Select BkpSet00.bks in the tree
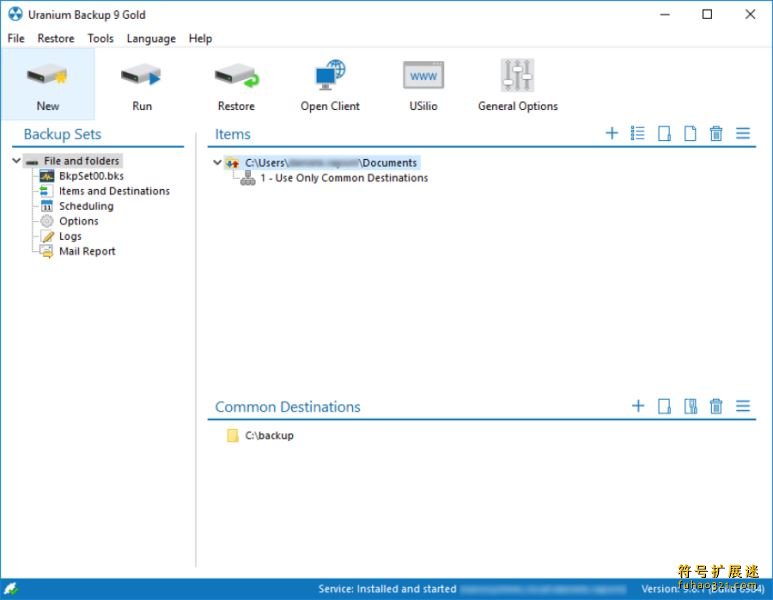 pyautogui.click(x=91, y=176)
